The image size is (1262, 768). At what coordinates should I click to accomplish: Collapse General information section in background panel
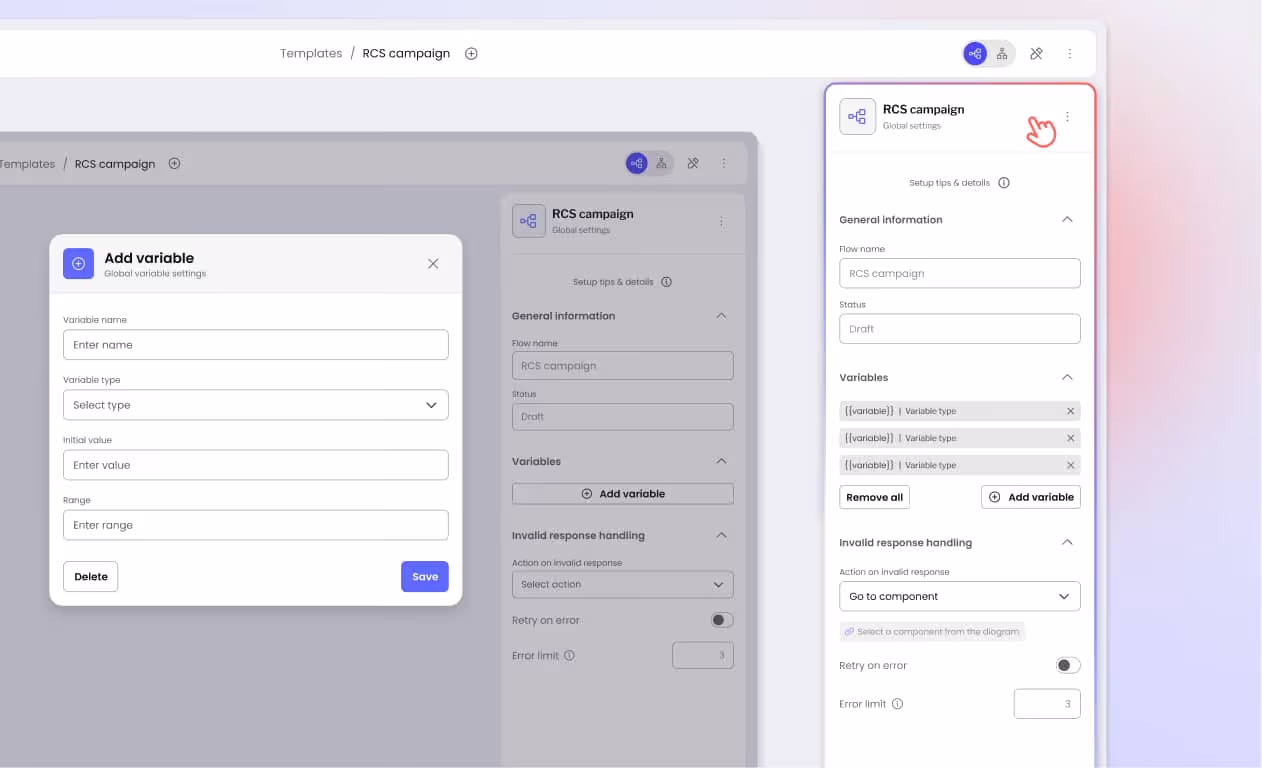pos(721,316)
